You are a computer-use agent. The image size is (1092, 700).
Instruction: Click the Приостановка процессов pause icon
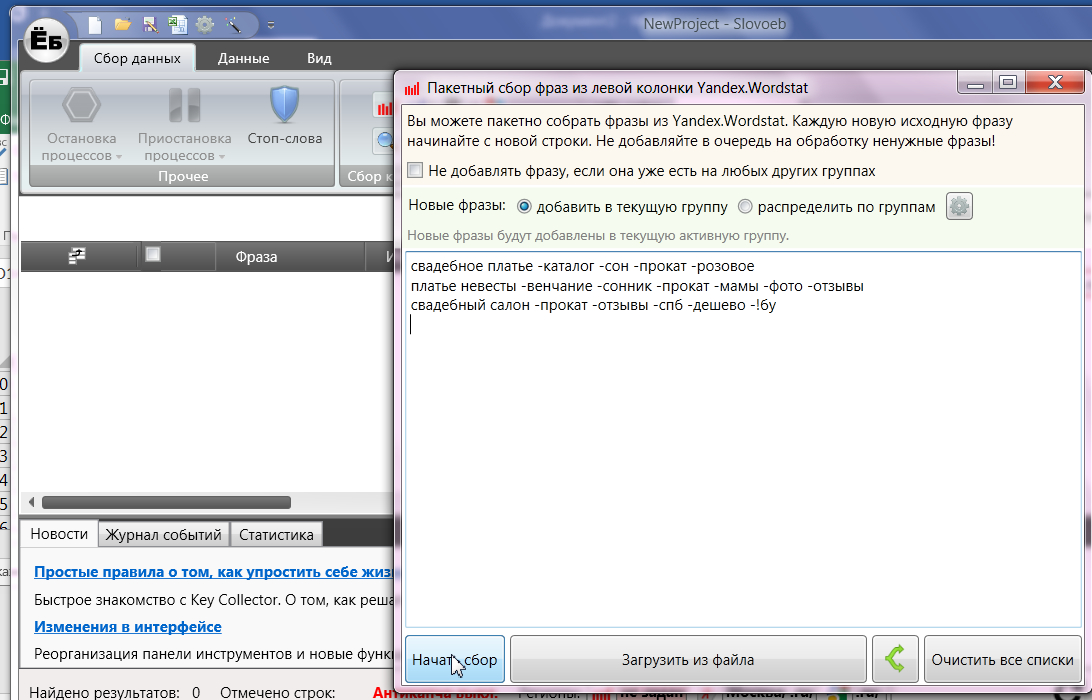pyautogui.click(x=185, y=105)
